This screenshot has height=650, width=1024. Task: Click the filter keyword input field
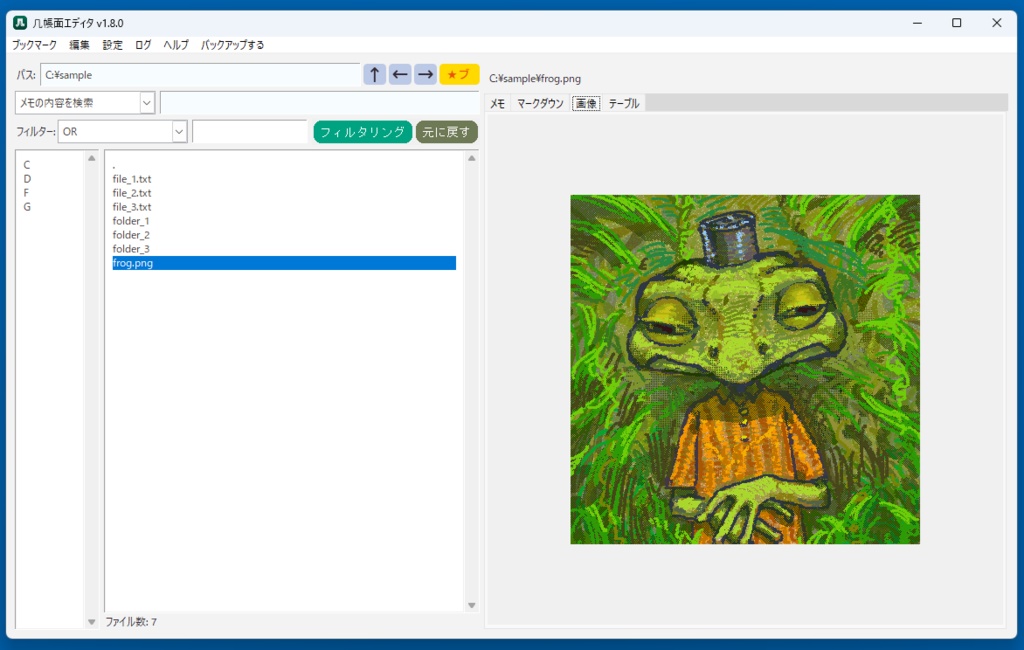click(249, 132)
